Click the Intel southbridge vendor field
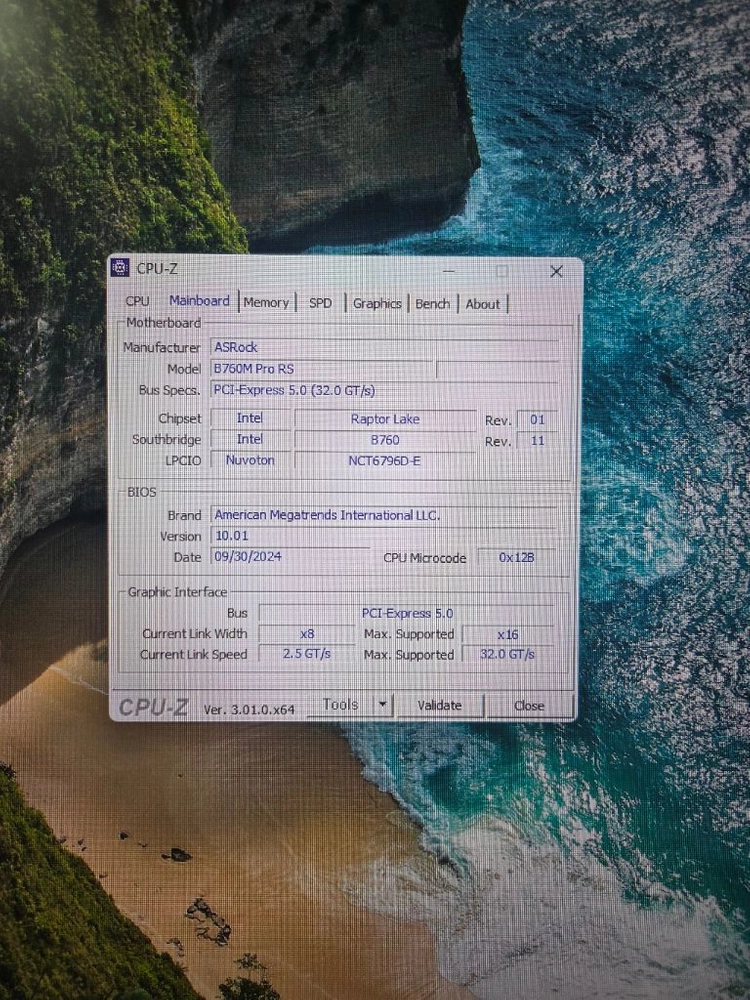Viewport: 750px width, 1000px height. pyautogui.click(x=250, y=439)
